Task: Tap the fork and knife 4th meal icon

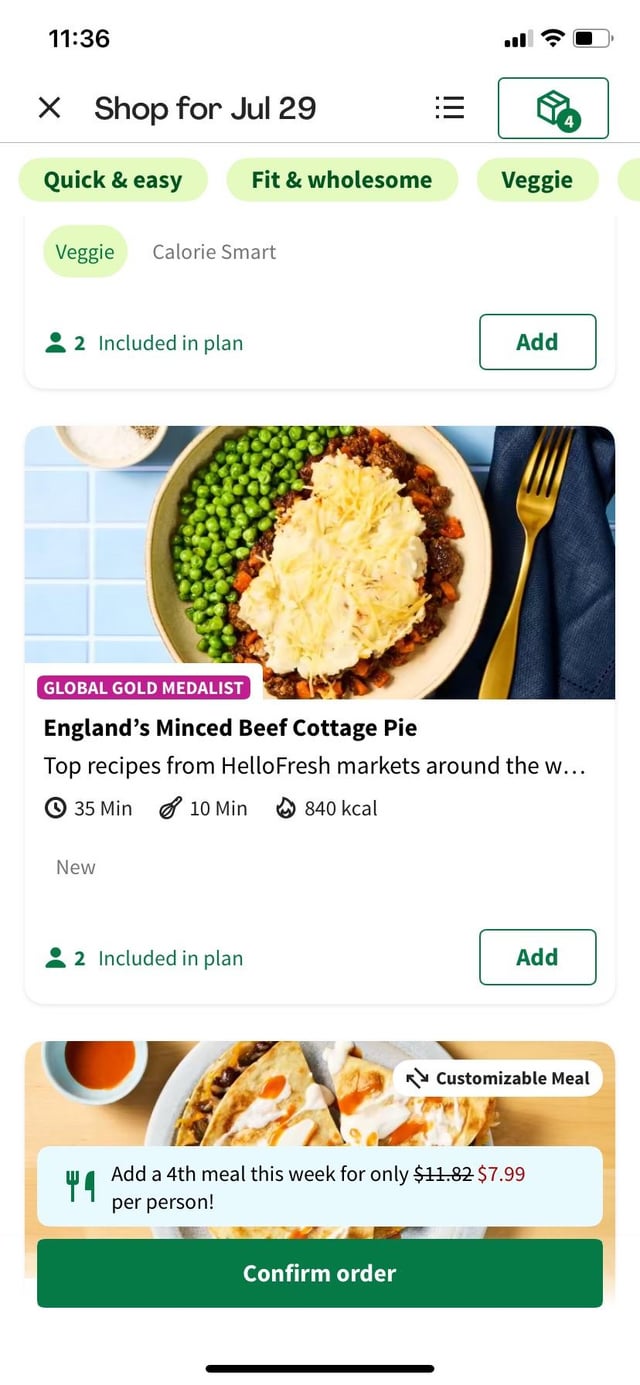Action: pos(80,1186)
